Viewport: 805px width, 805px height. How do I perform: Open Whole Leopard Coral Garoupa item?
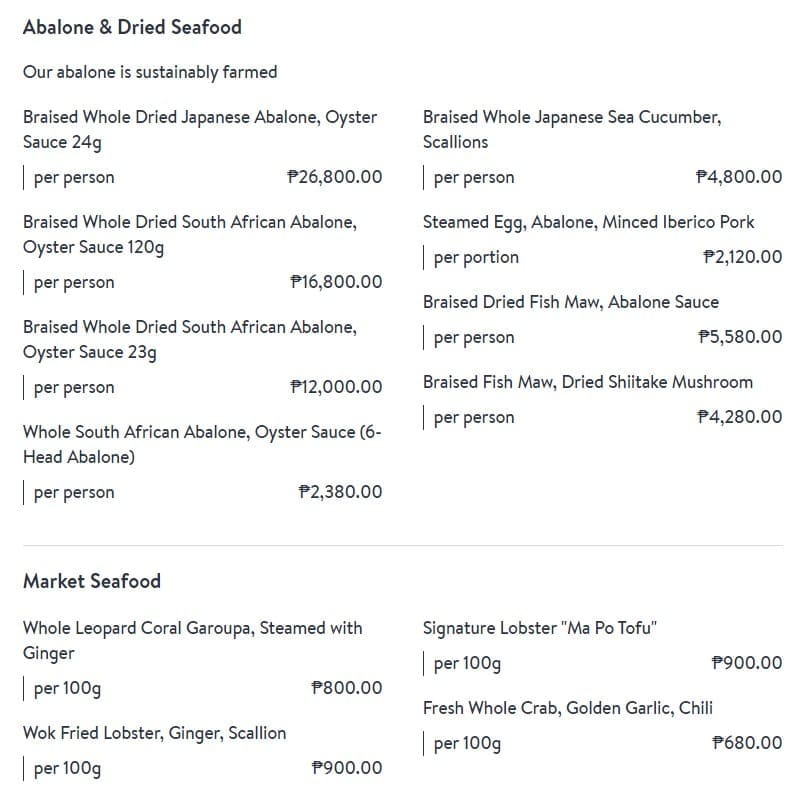coord(192,640)
